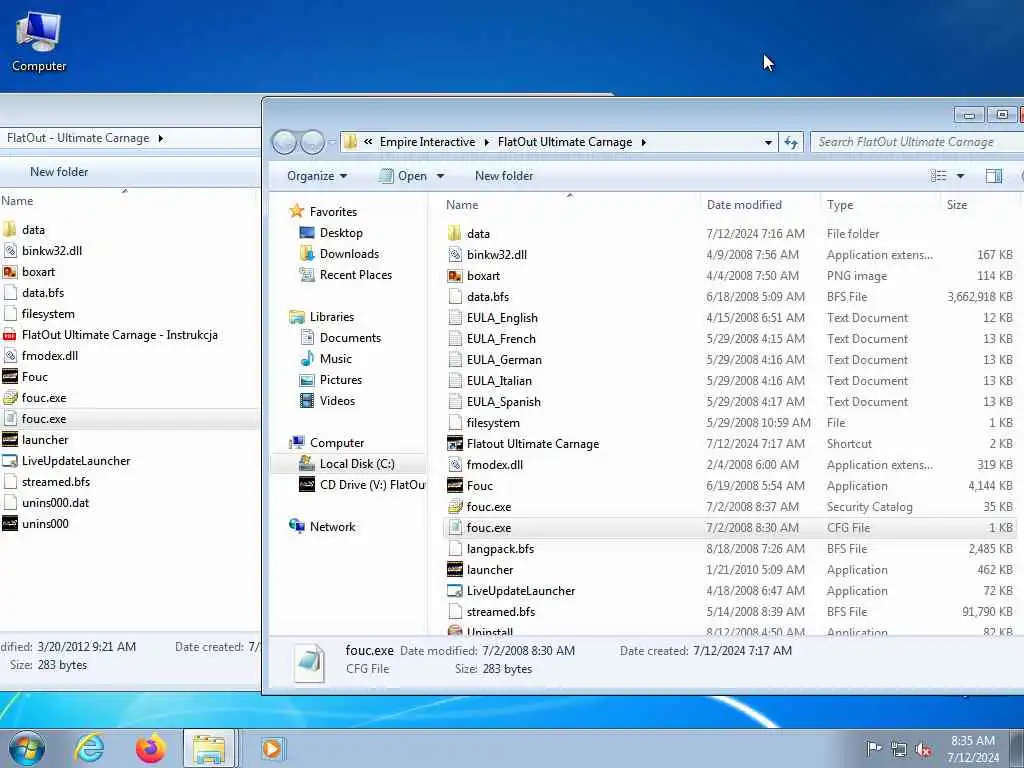Select Empire Interactive breadcrumb segment
Image resolution: width=1024 pixels, height=768 pixels.
427,142
